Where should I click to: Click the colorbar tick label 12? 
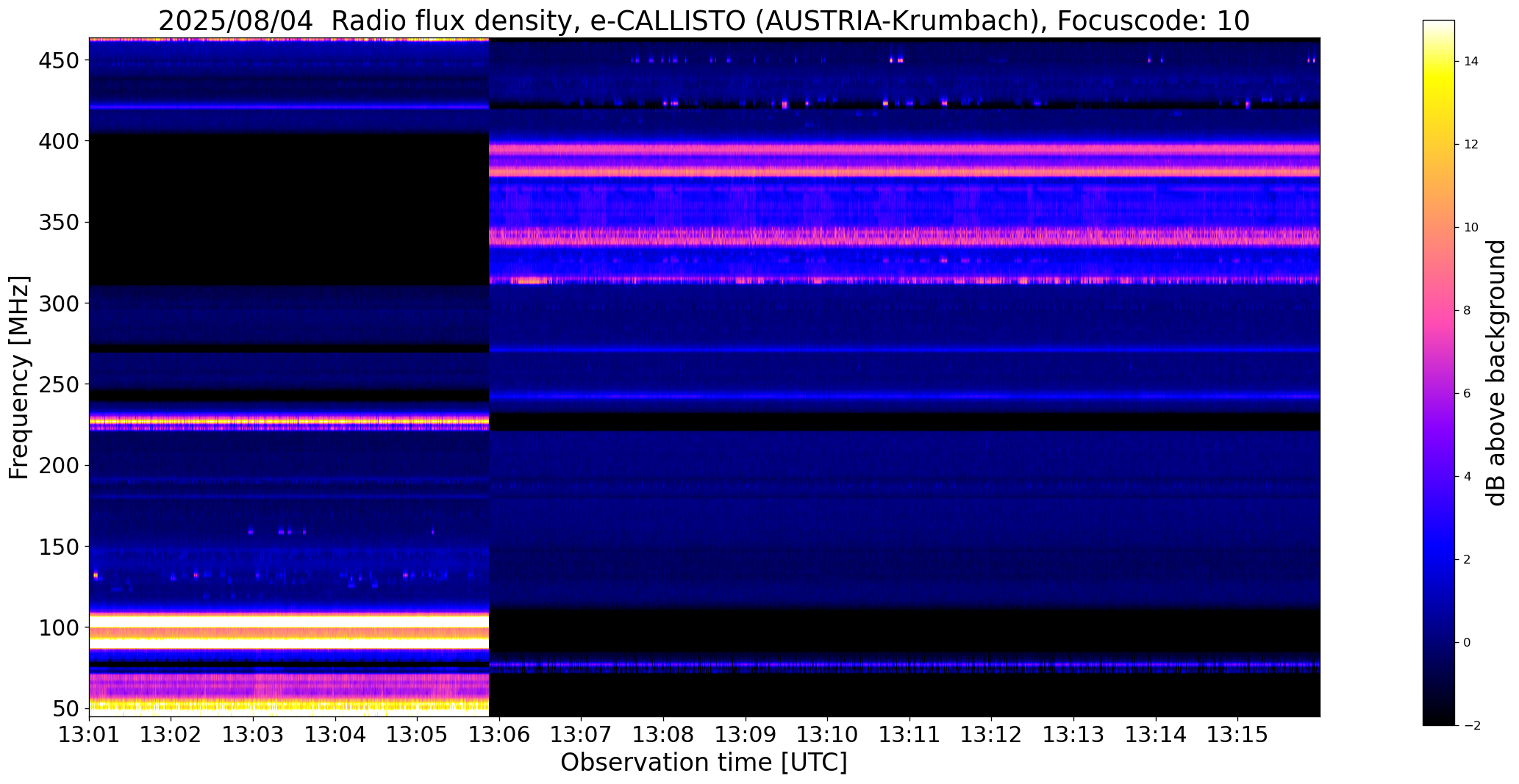(1471, 145)
